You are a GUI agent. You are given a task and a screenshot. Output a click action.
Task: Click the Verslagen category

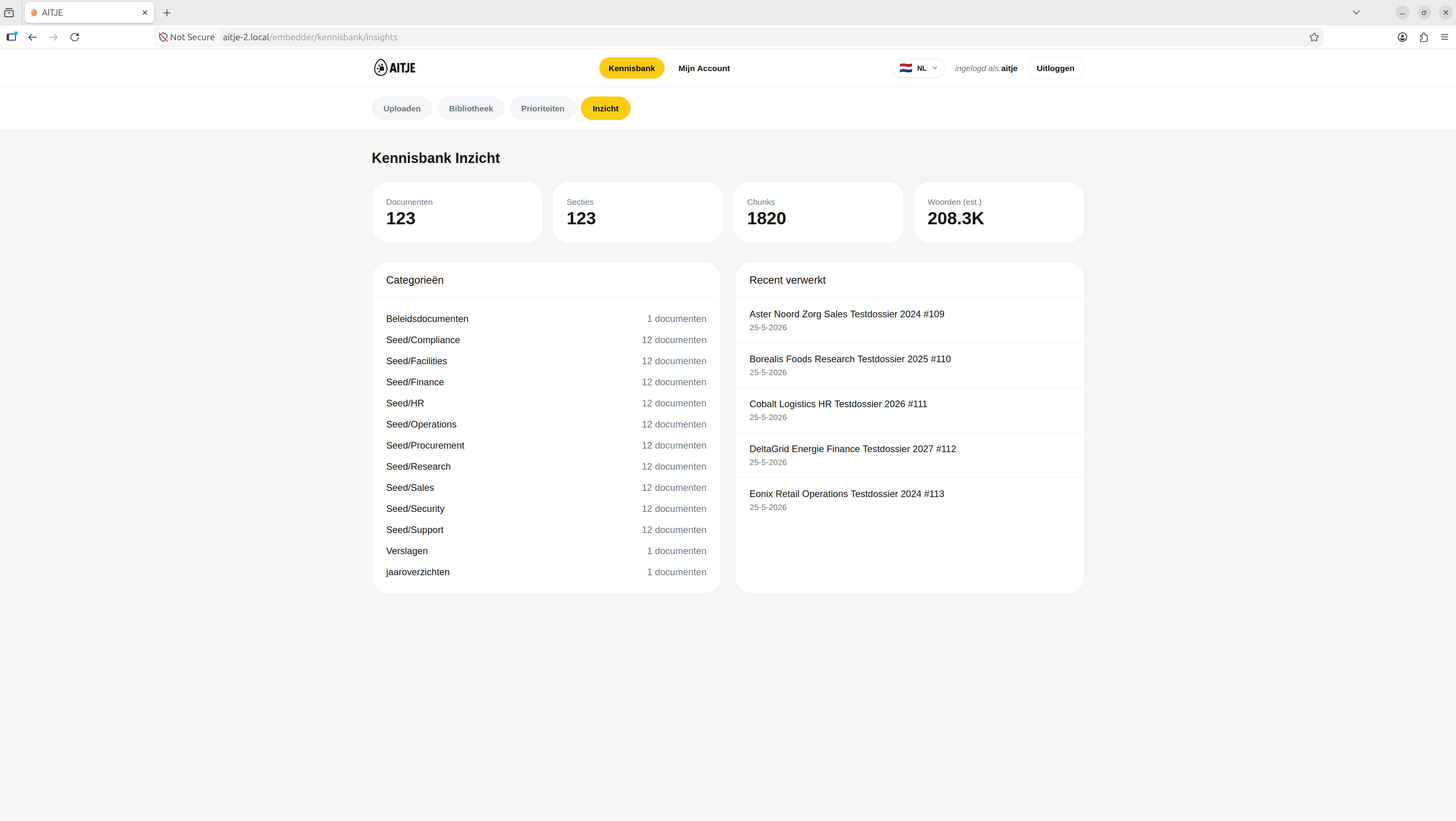pyautogui.click(x=546, y=551)
